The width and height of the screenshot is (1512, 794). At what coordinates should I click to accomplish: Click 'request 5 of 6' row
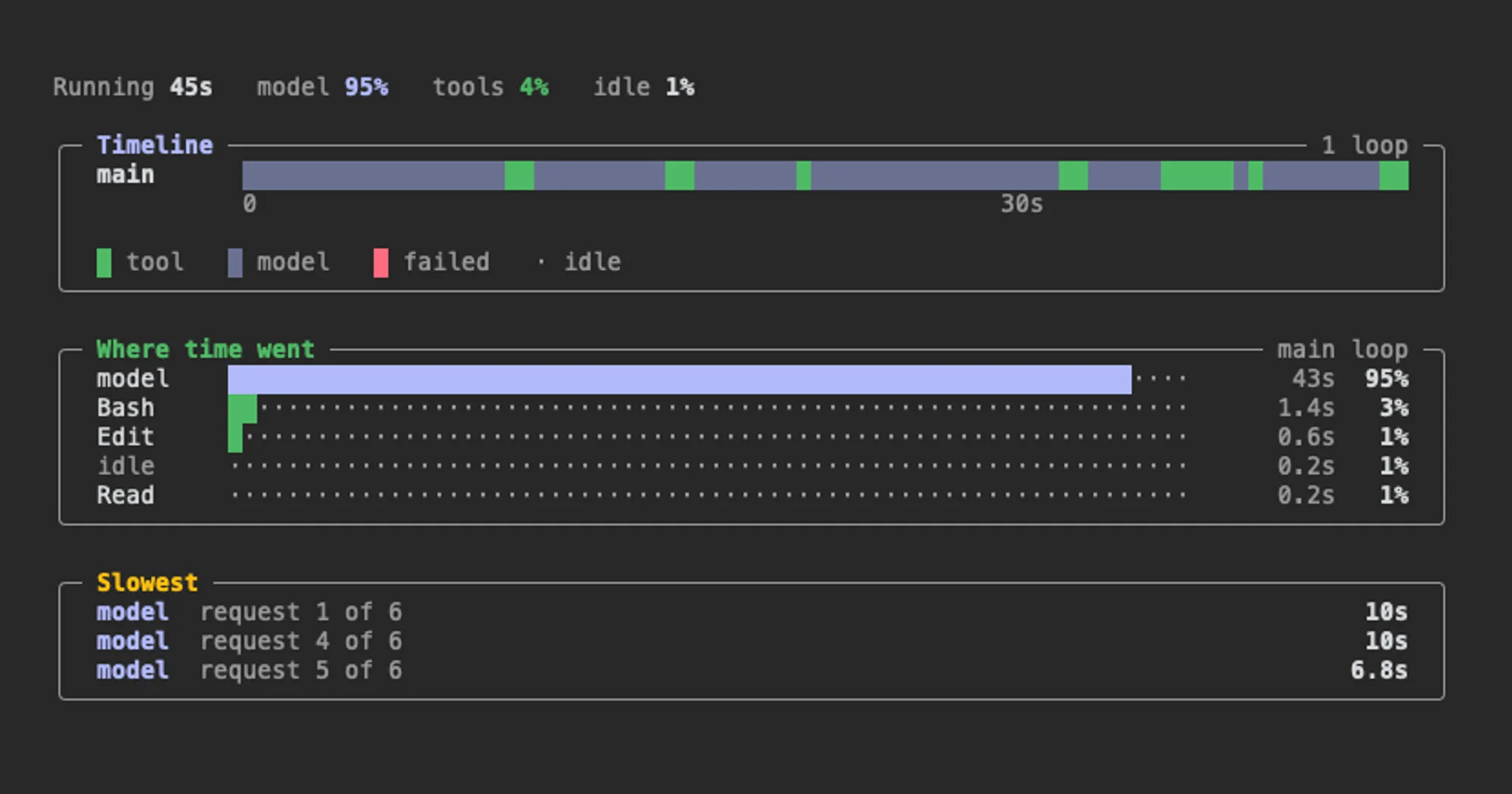751,671
